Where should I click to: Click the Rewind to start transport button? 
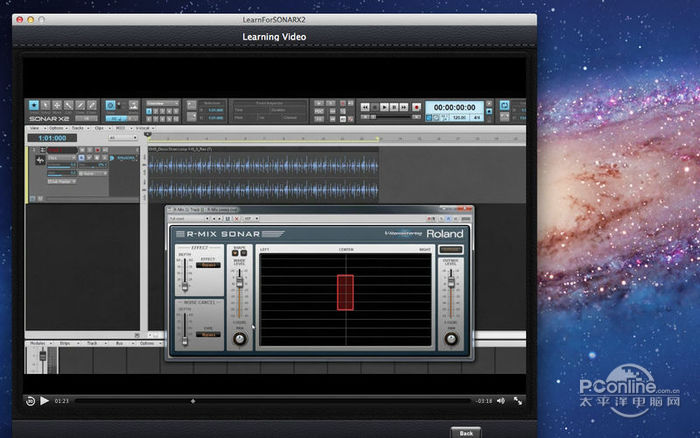[366, 106]
